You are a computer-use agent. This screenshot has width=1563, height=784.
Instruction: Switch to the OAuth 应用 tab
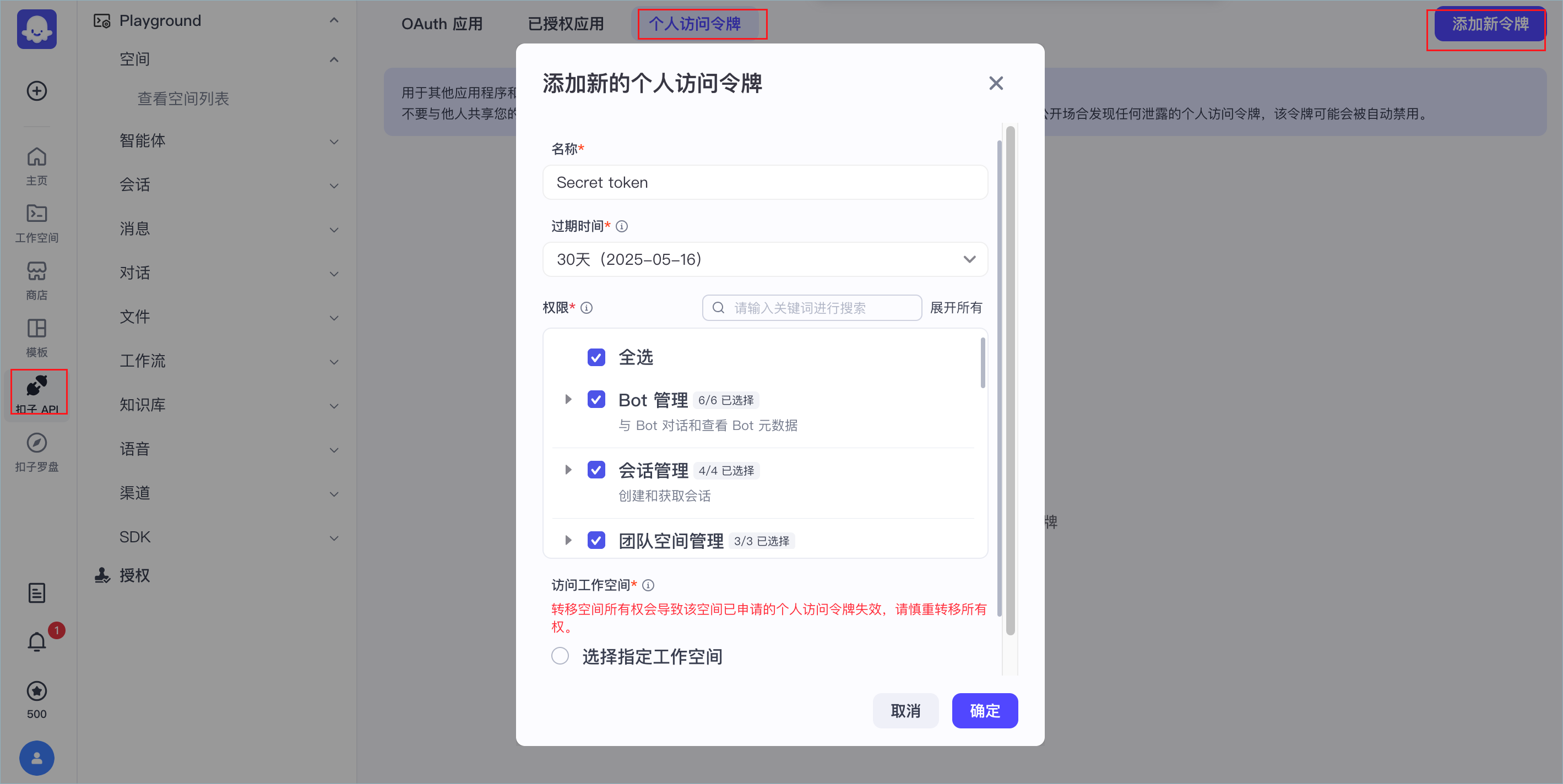[442, 24]
